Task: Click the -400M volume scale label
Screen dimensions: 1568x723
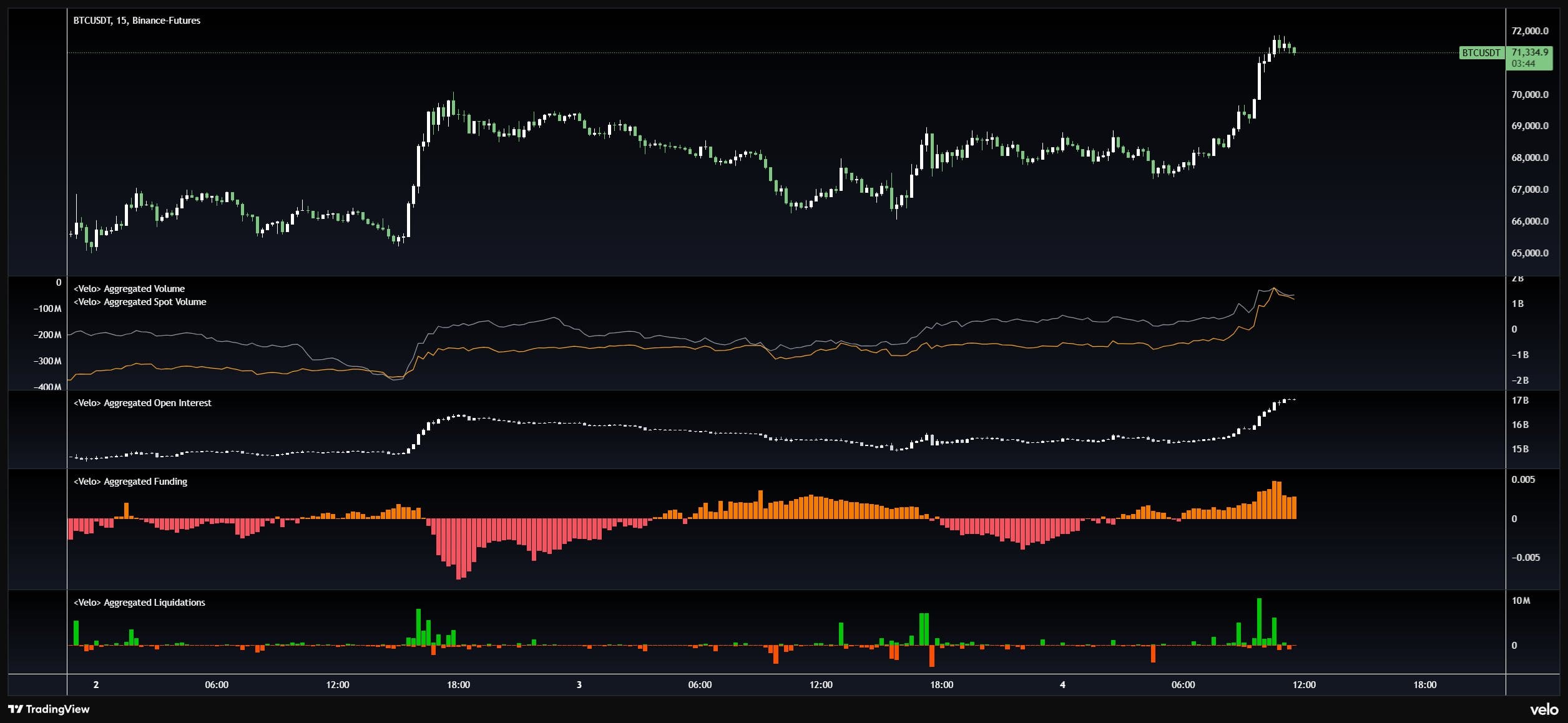Action: pyautogui.click(x=47, y=387)
